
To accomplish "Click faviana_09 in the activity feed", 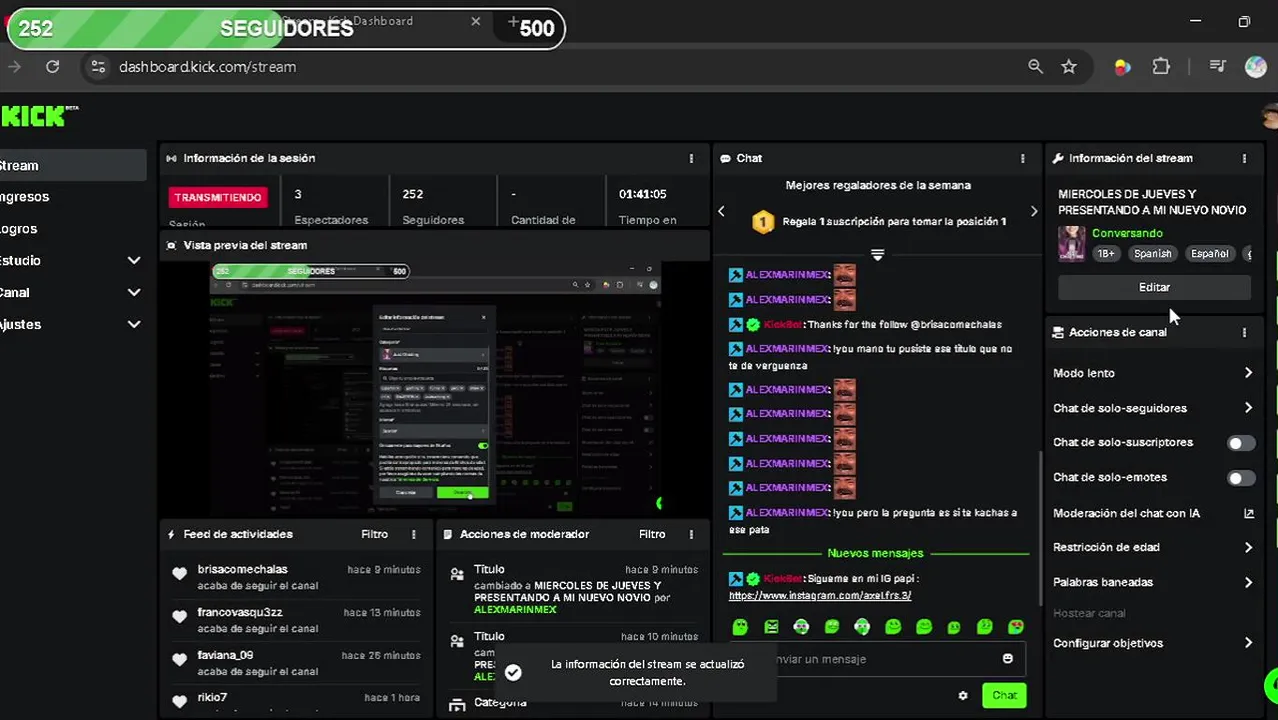I will click(225, 655).
